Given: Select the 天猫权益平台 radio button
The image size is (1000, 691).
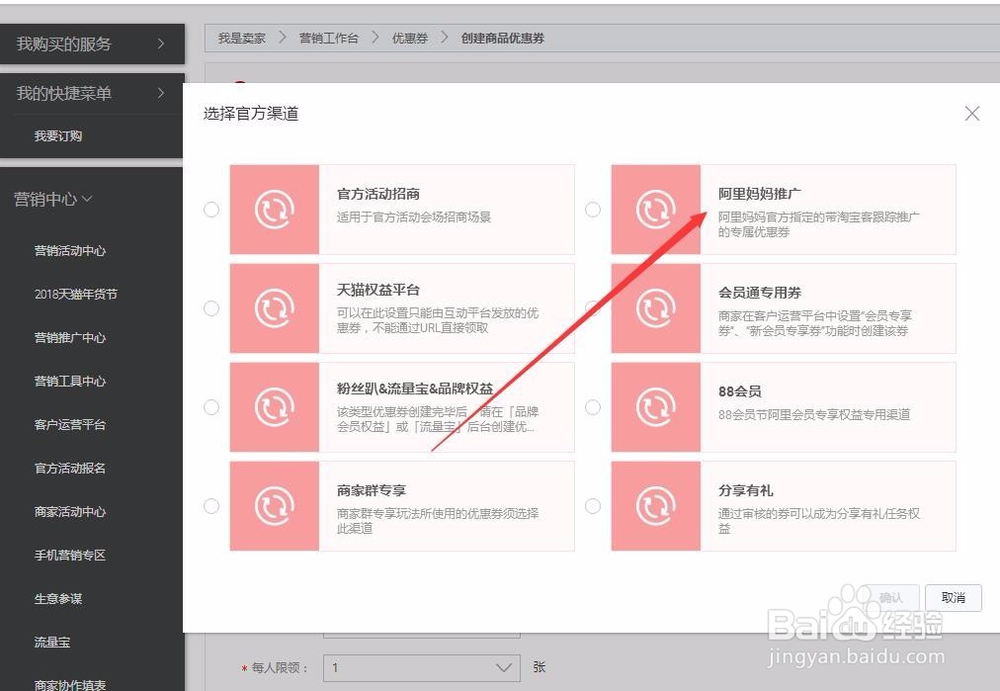Looking at the screenshot, I should tap(211, 308).
